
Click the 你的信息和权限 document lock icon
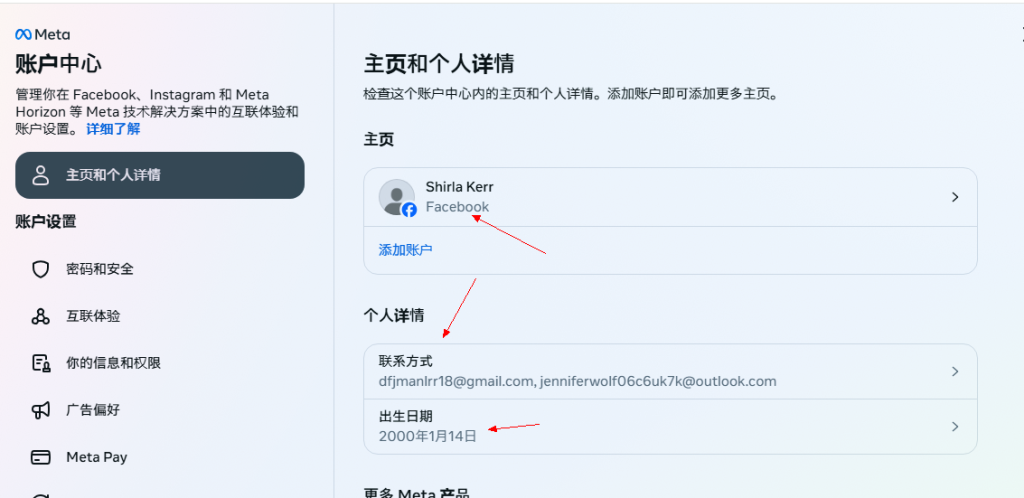tap(41, 363)
